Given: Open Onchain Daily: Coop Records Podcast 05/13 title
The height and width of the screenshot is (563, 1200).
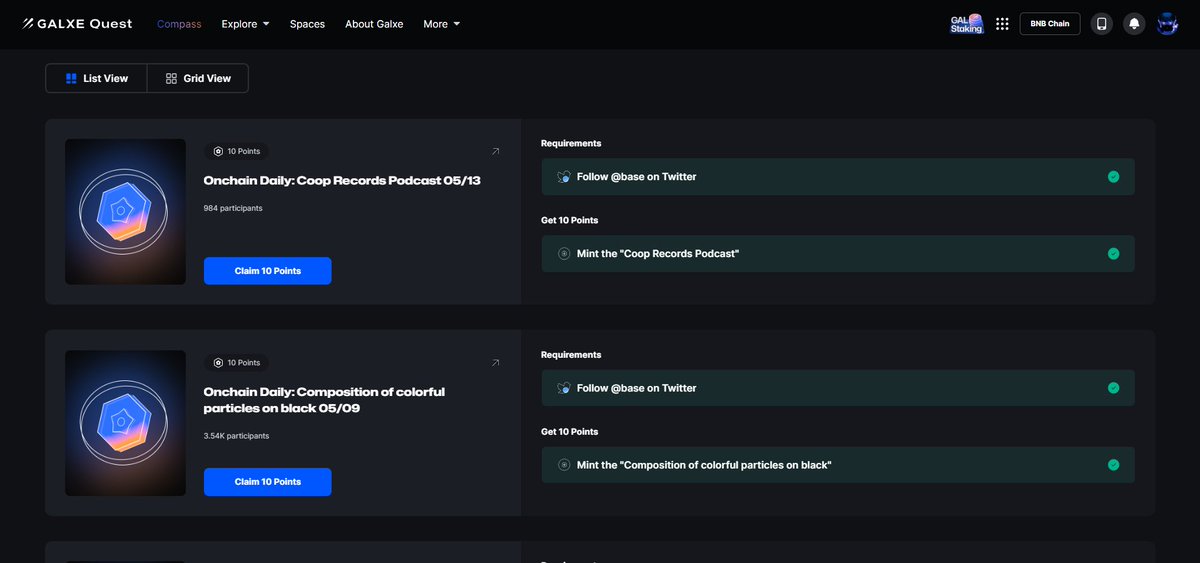Looking at the screenshot, I should (x=342, y=181).
